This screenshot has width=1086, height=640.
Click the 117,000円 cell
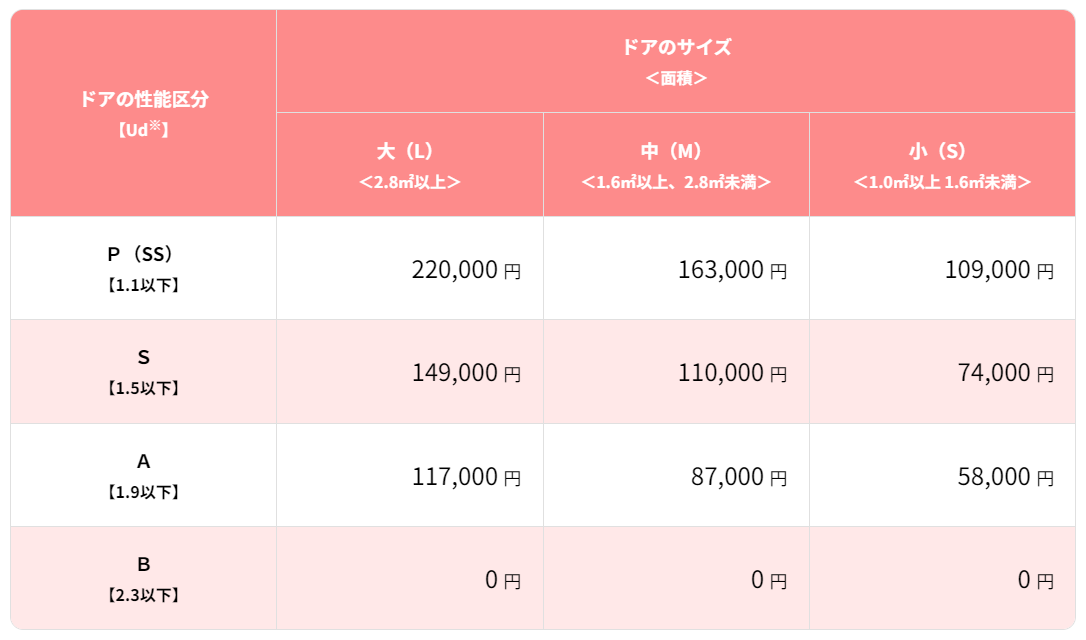410,475
